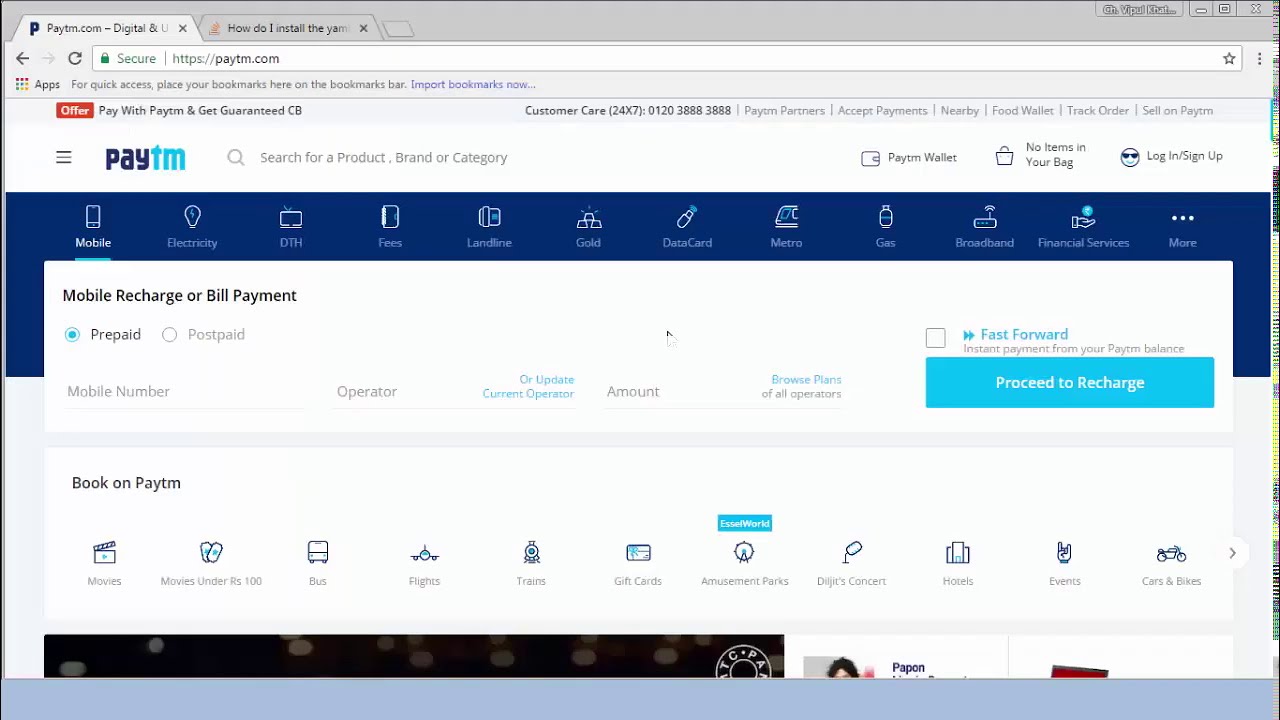This screenshot has height=720, width=1280.
Task: Click Browse Plans link
Action: point(806,380)
